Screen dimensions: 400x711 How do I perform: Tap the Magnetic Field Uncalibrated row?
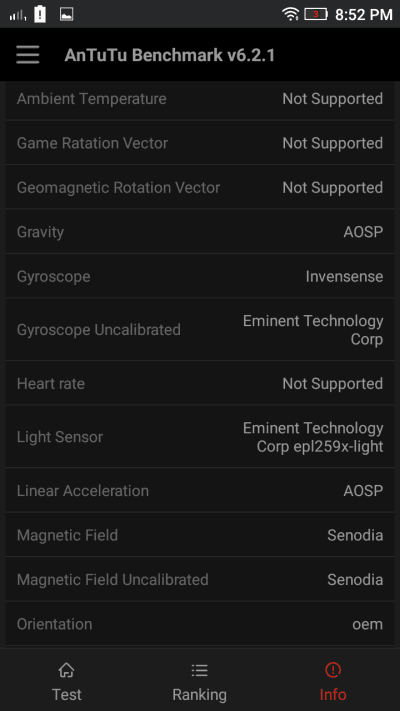200,580
